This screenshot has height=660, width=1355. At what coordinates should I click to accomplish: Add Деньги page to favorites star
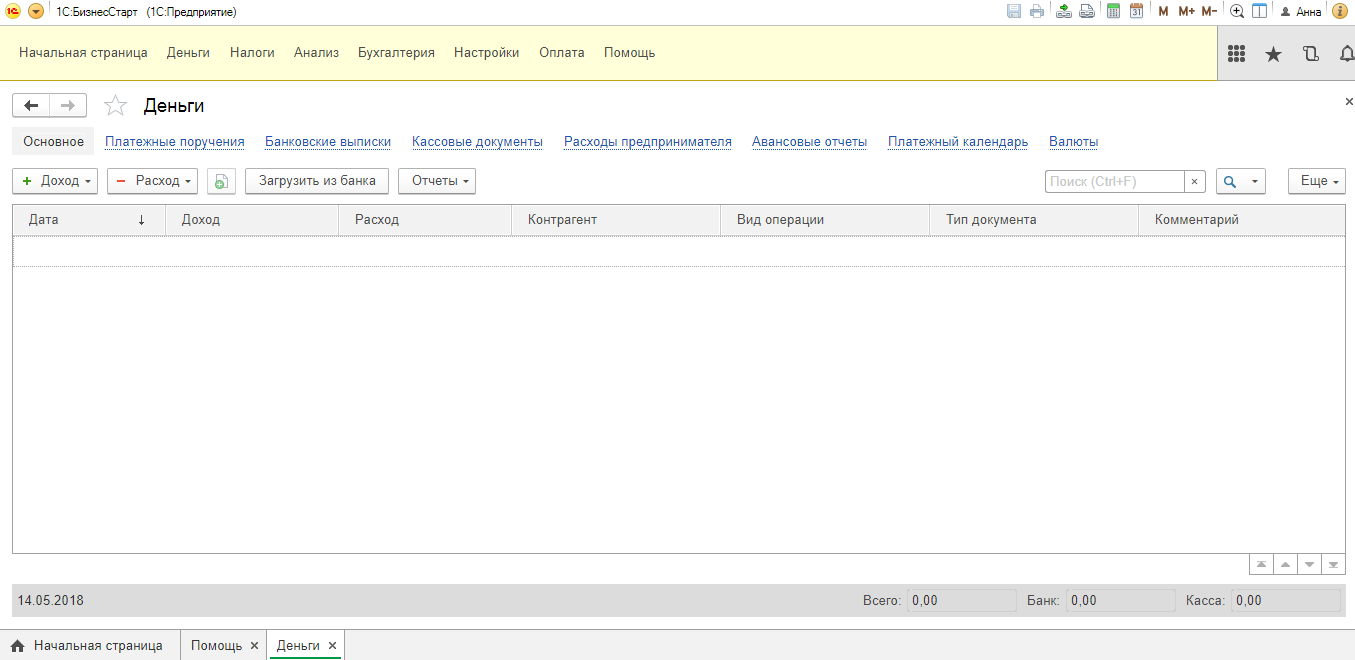tap(116, 105)
